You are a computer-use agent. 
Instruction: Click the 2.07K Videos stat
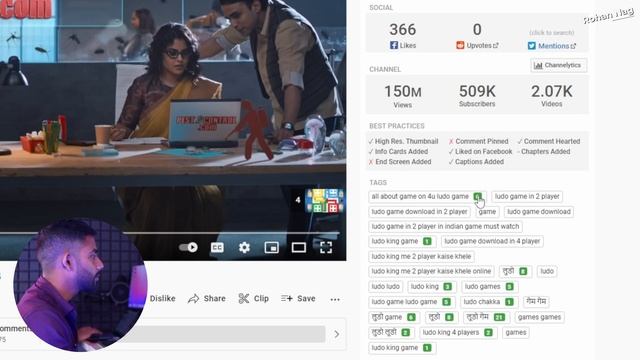pos(551,96)
